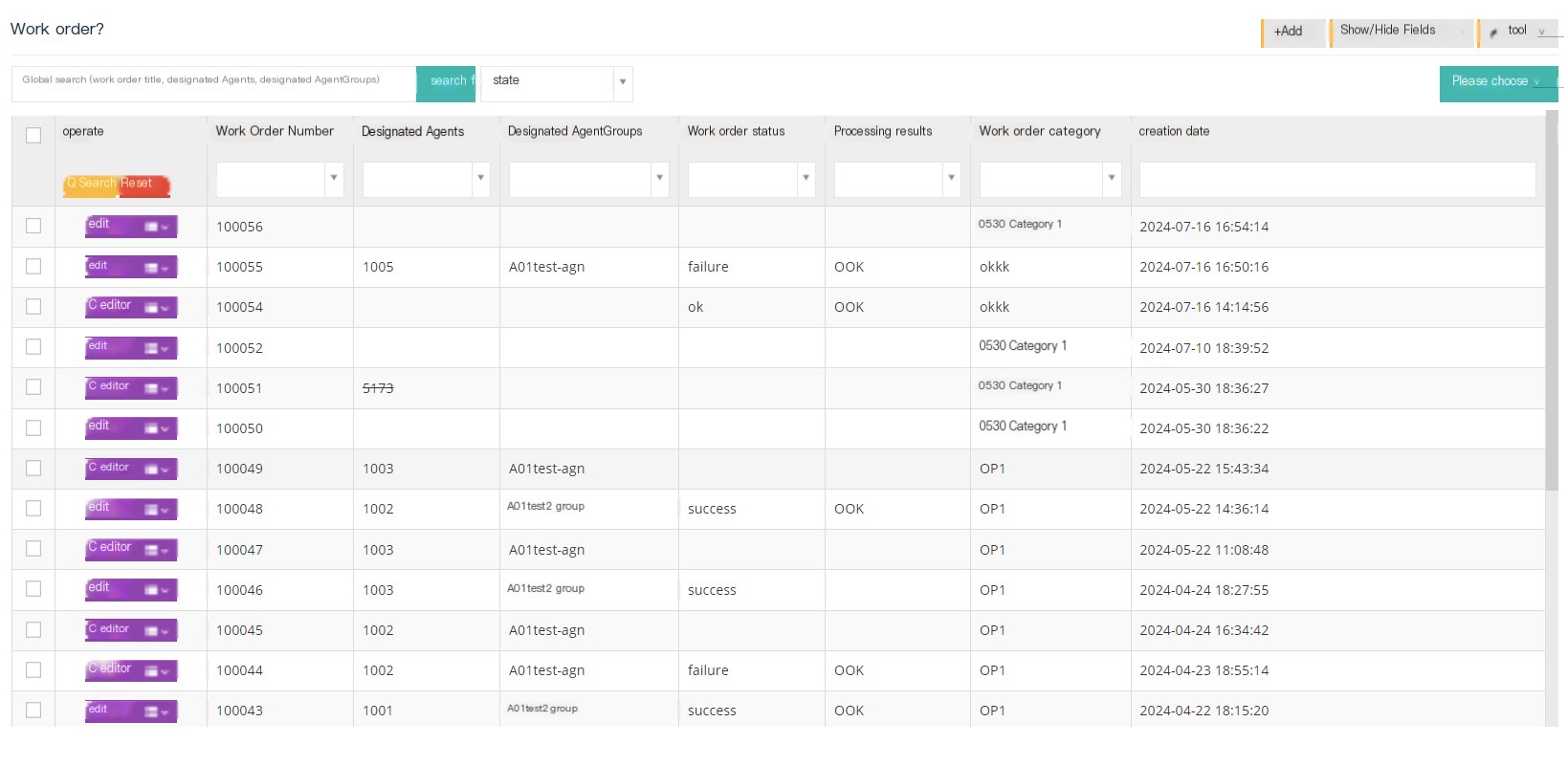Click the orange Search filter button
This screenshot has width=1568, height=766.
(x=91, y=185)
